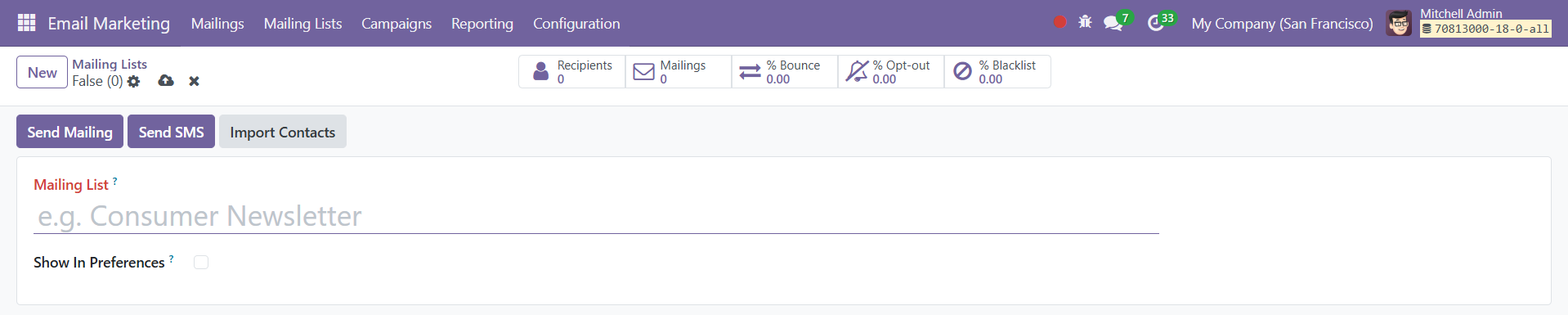This screenshot has width=1568, height=315.
Task: Open the % Blacklist stat button
Action: click(x=997, y=71)
